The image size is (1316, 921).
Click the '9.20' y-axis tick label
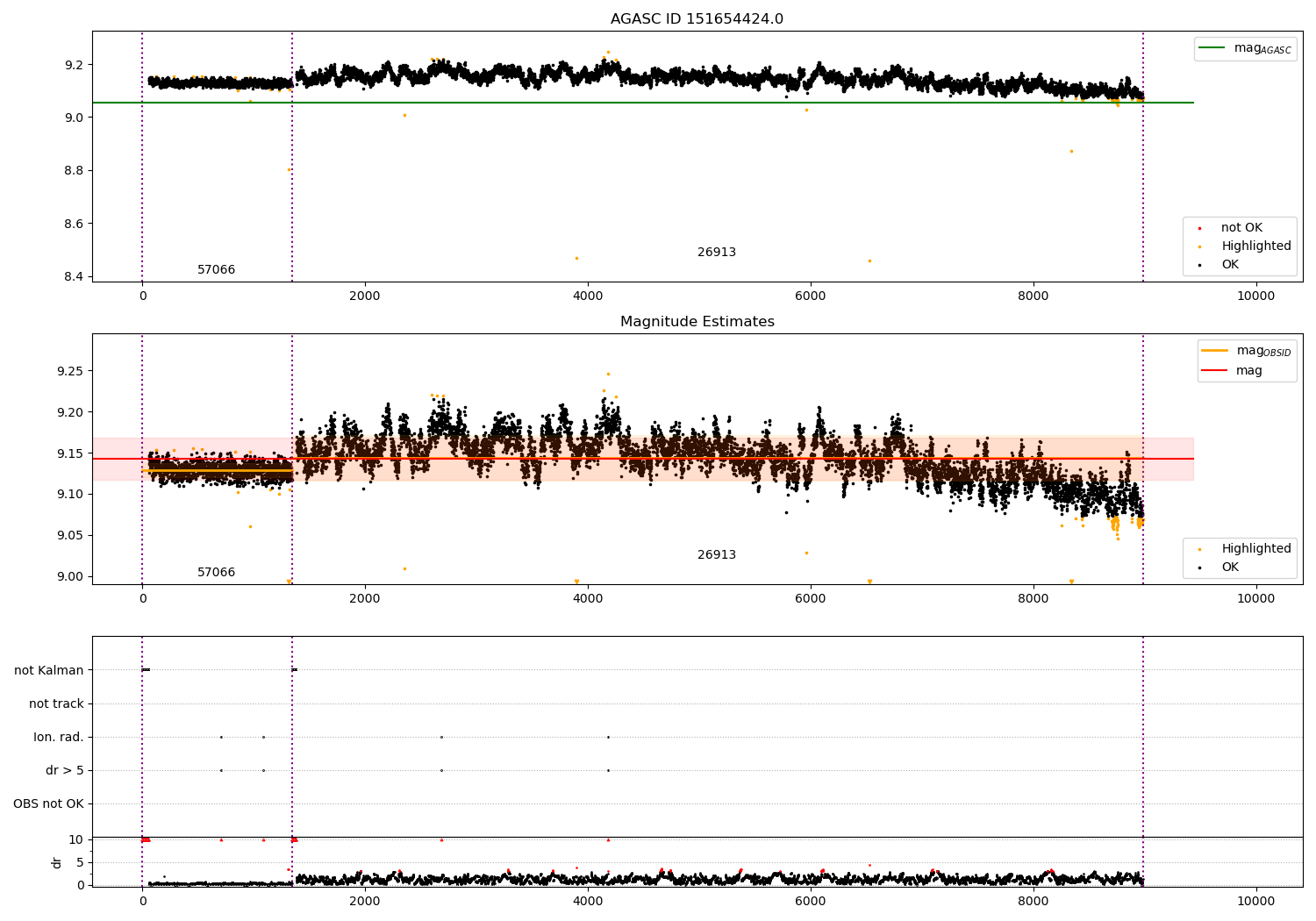(71, 412)
